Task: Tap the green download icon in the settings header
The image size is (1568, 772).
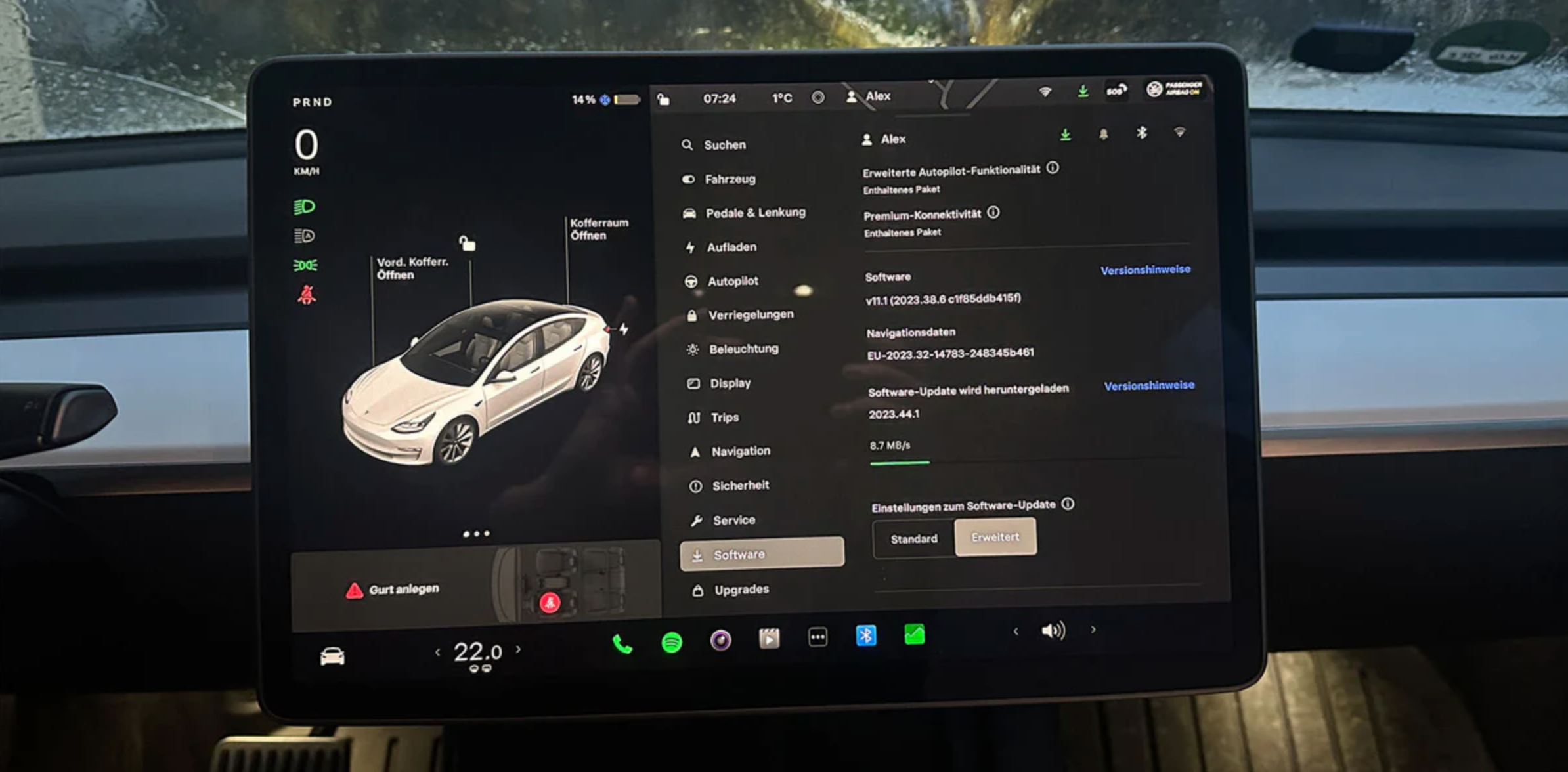Action: pos(1065,135)
